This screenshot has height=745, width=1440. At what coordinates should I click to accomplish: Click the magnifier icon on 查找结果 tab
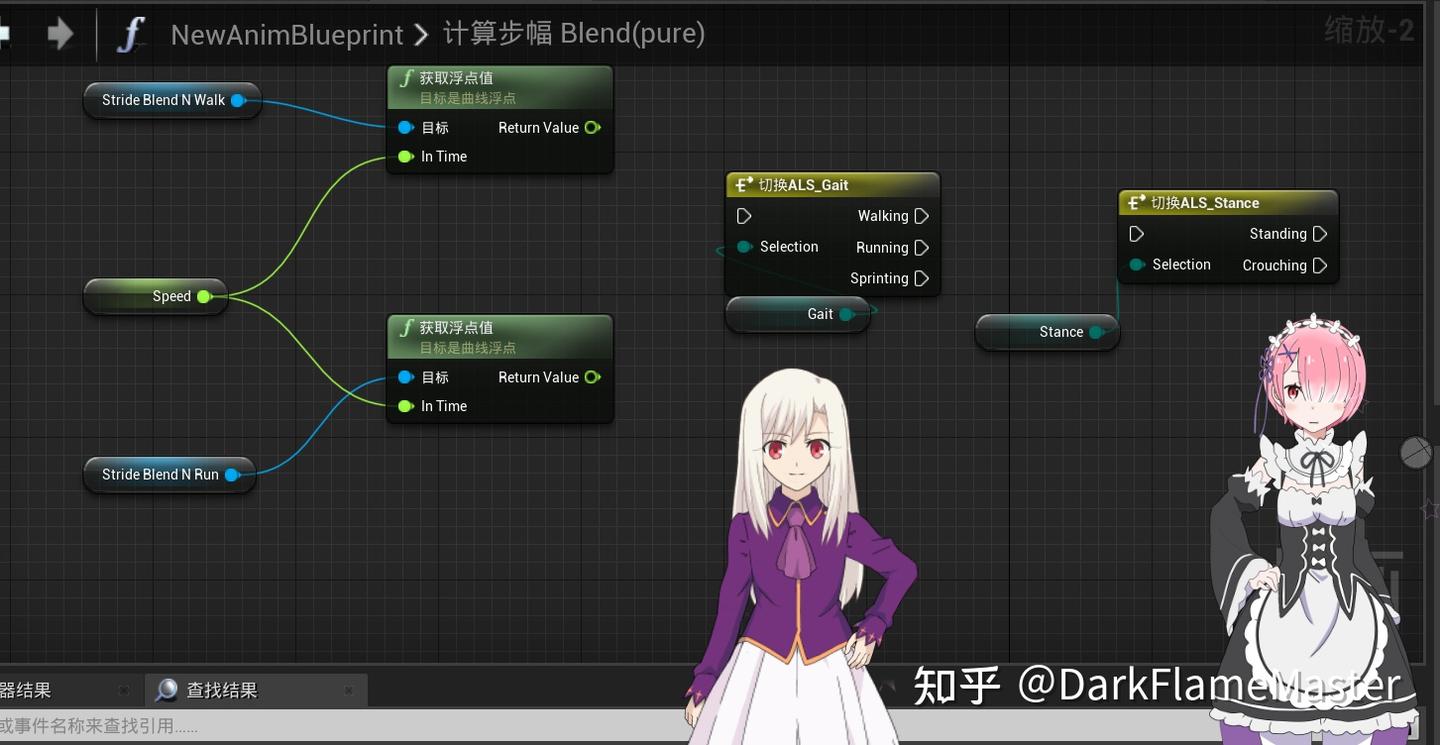tap(166, 690)
